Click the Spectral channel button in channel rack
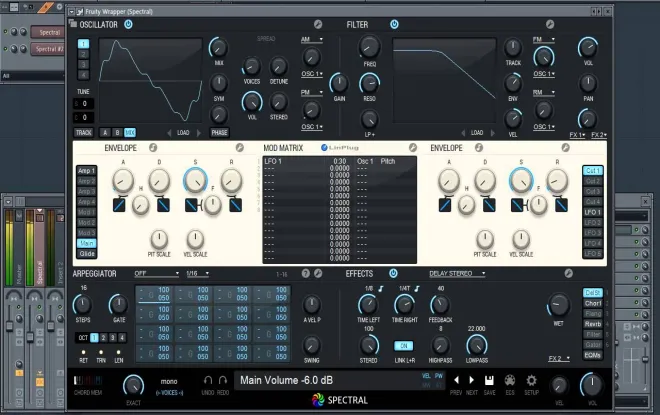The height and width of the screenshot is (415, 660). click(x=47, y=32)
